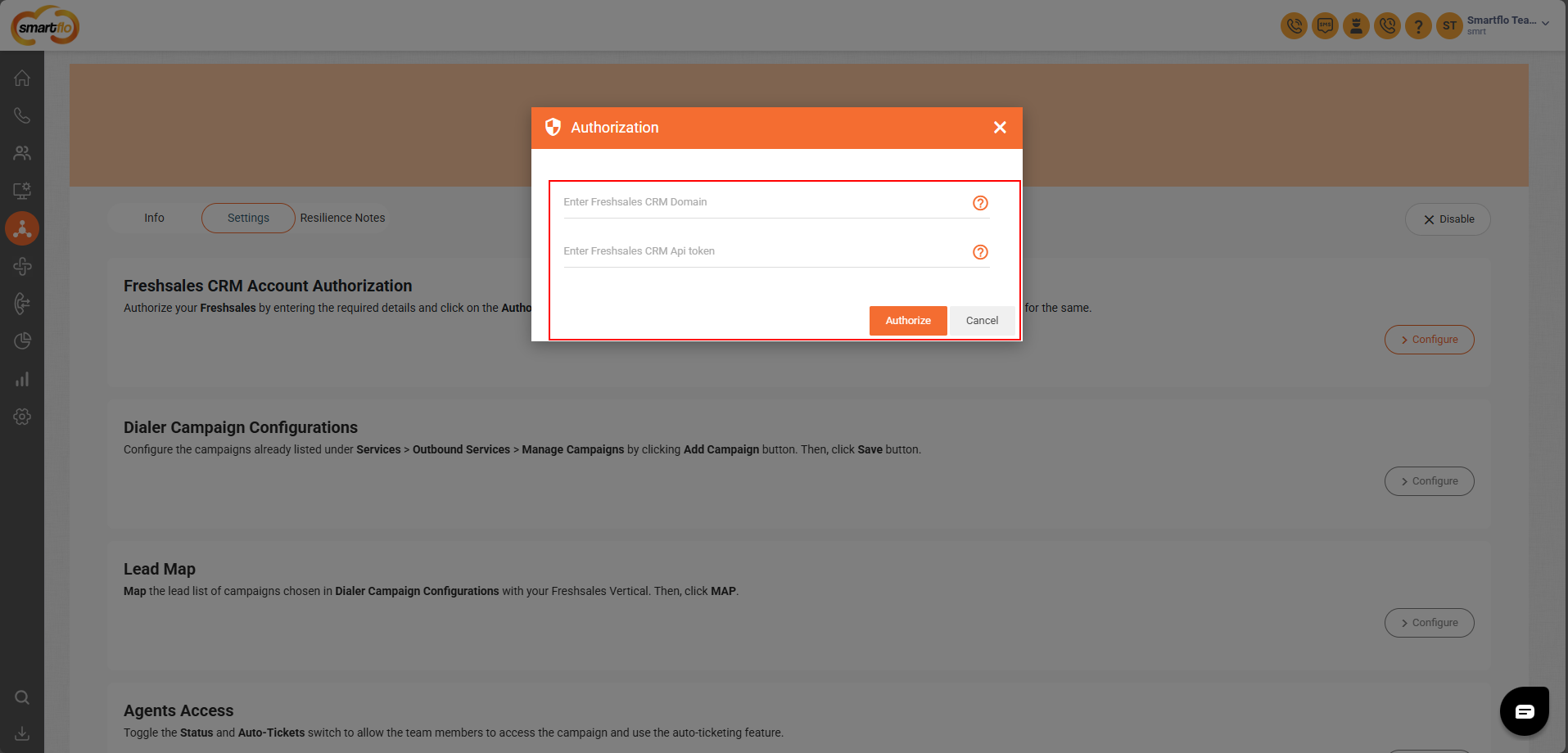Open the bar chart analytics icon

(22, 379)
